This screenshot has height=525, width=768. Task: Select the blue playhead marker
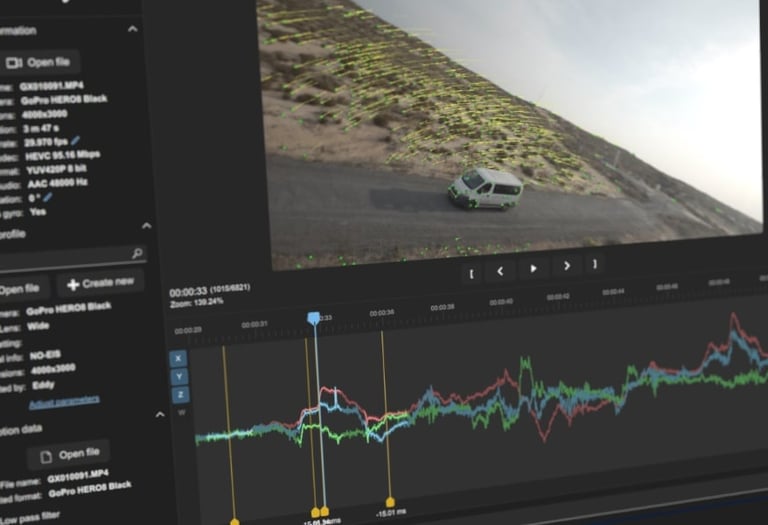(x=313, y=318)
